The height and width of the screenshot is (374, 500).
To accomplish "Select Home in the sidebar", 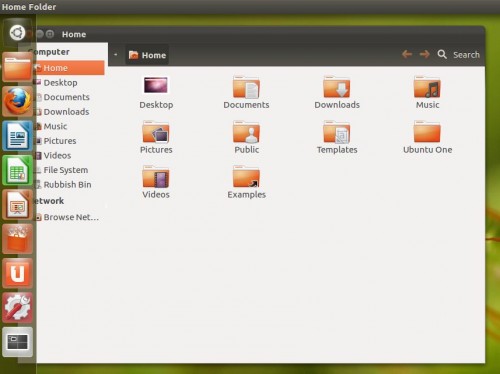I will pos(69,68).
